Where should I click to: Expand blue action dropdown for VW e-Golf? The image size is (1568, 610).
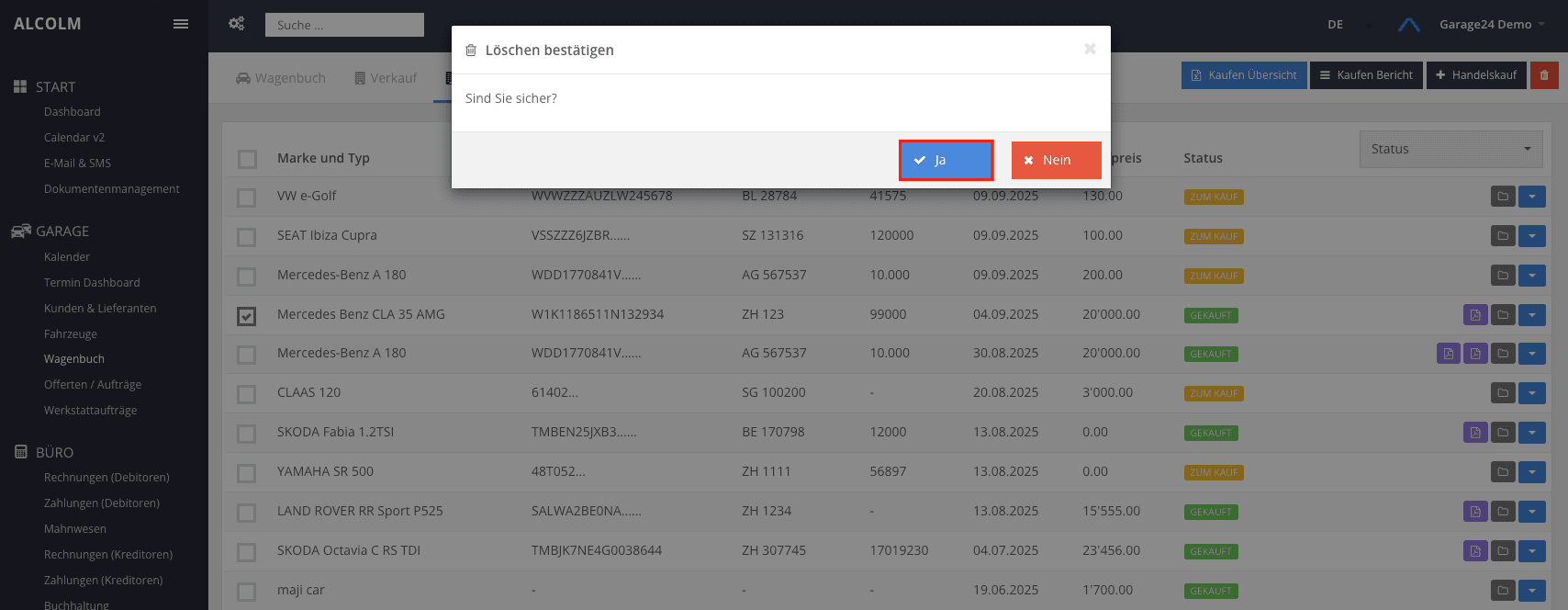click(x=1532, y=197)
